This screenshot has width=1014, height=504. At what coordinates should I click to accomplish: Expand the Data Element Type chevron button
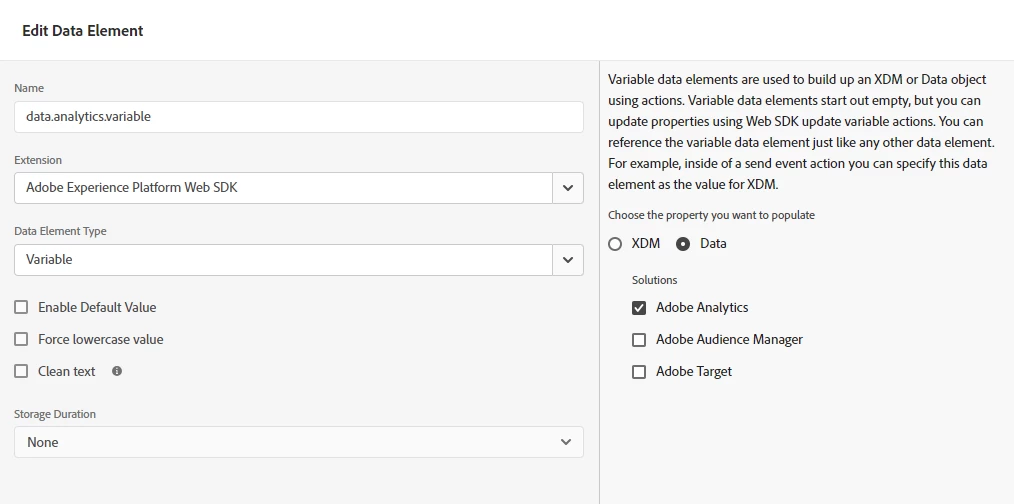tap(568, 260)
